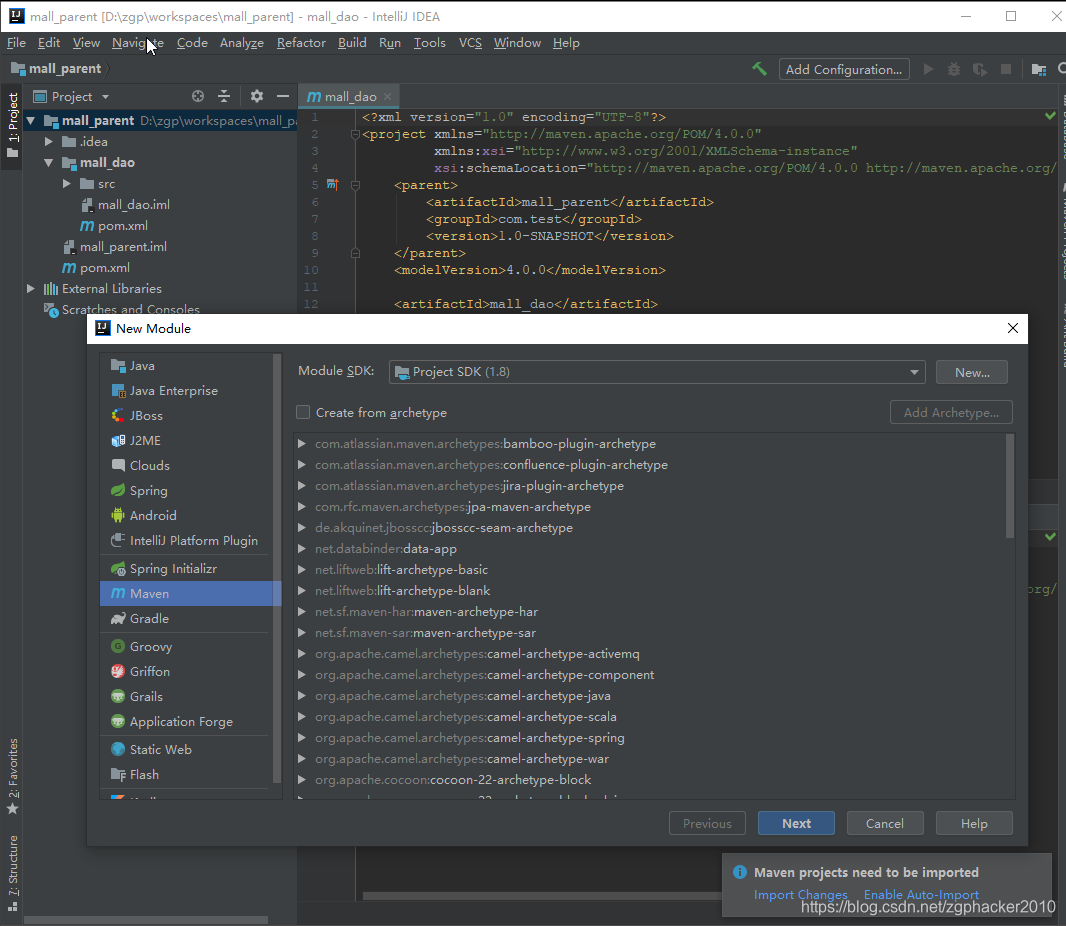
Task: Click the New... SDK button
Action: [x=972, y=373]
